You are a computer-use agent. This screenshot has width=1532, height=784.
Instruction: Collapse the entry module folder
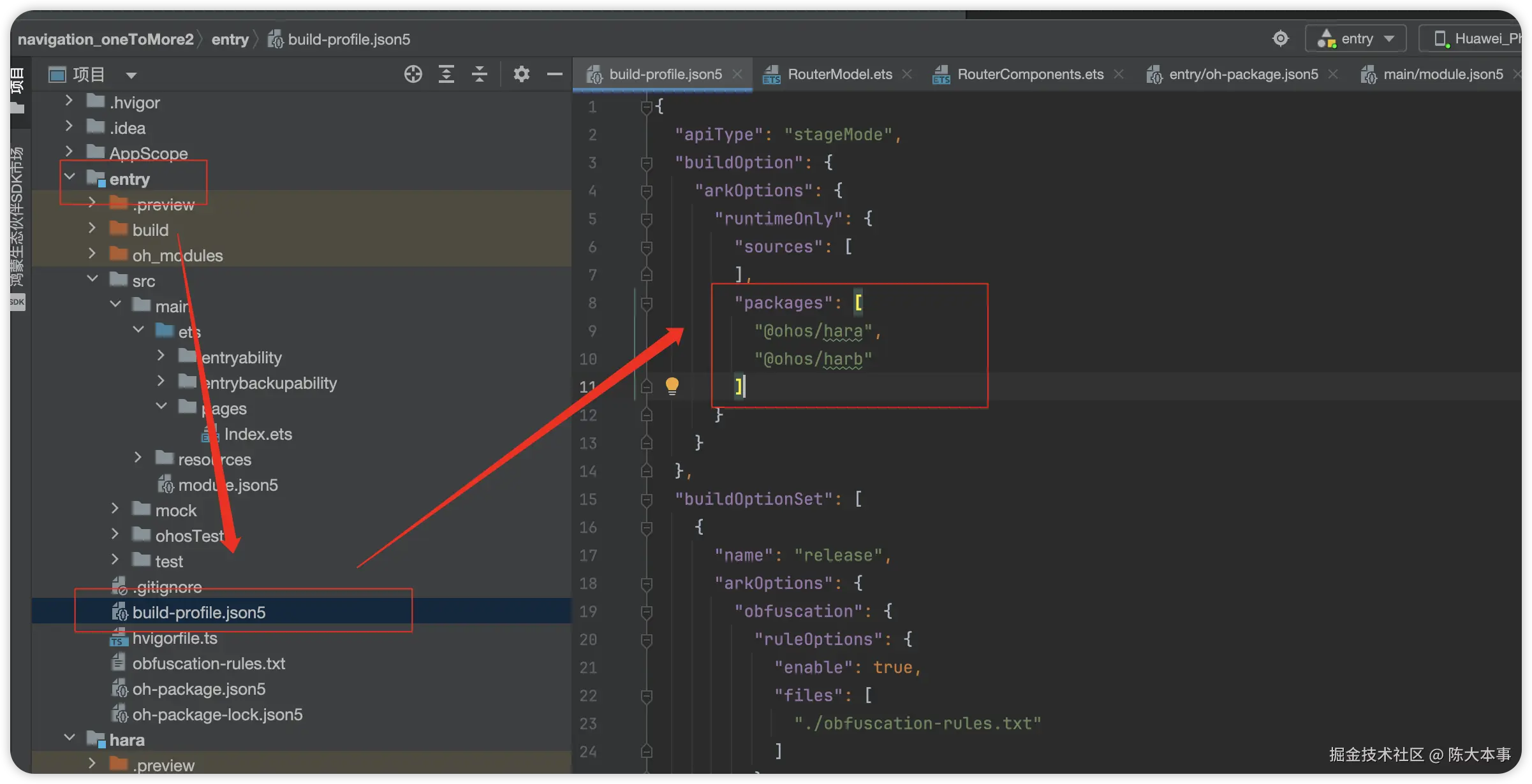pyautogui.click(x=70, y=177)
